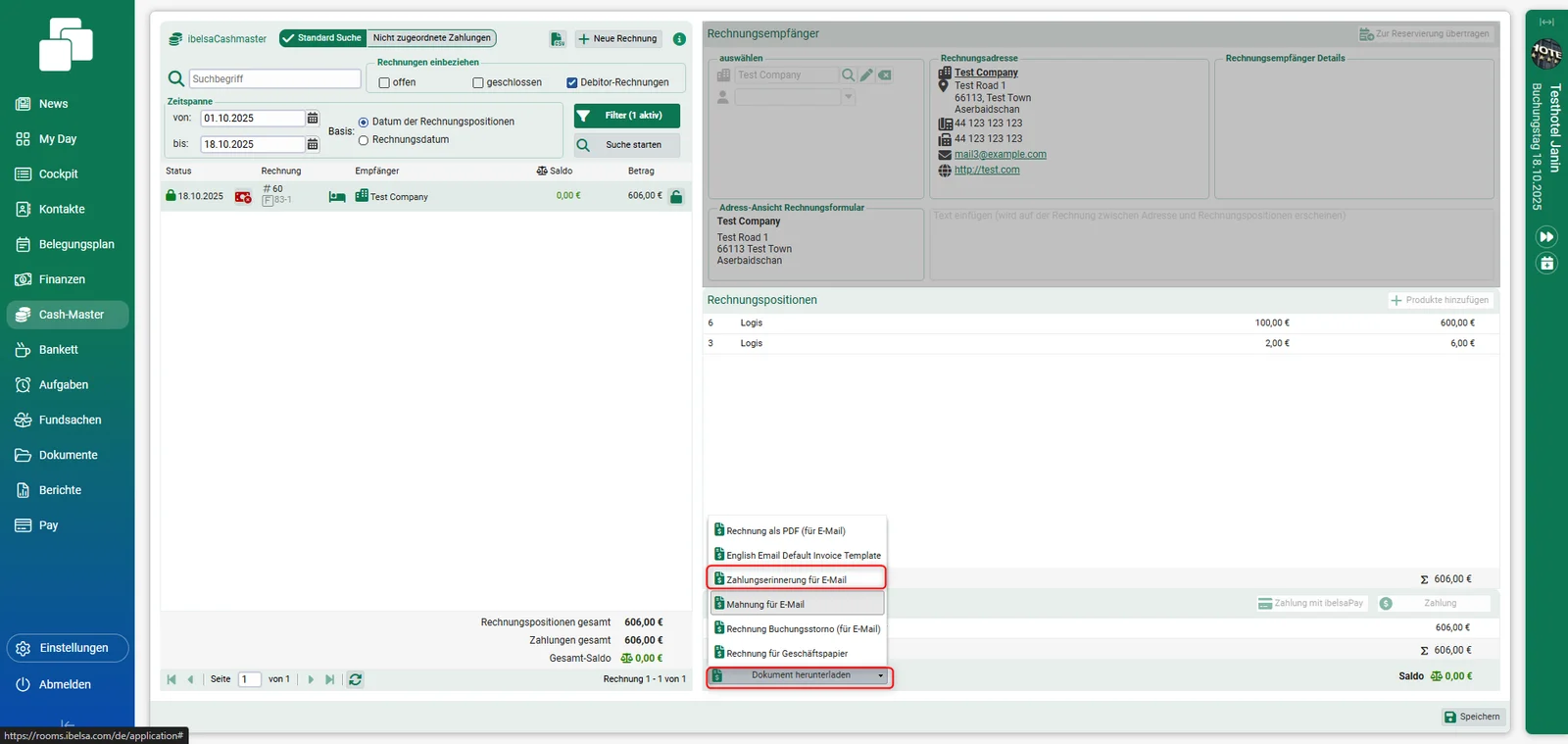Image resolution: width=1568 pixels, height=744 pixels.
Task: Enable the 'geschlossen' invoices checkbox
Action: tap(478, 83)
